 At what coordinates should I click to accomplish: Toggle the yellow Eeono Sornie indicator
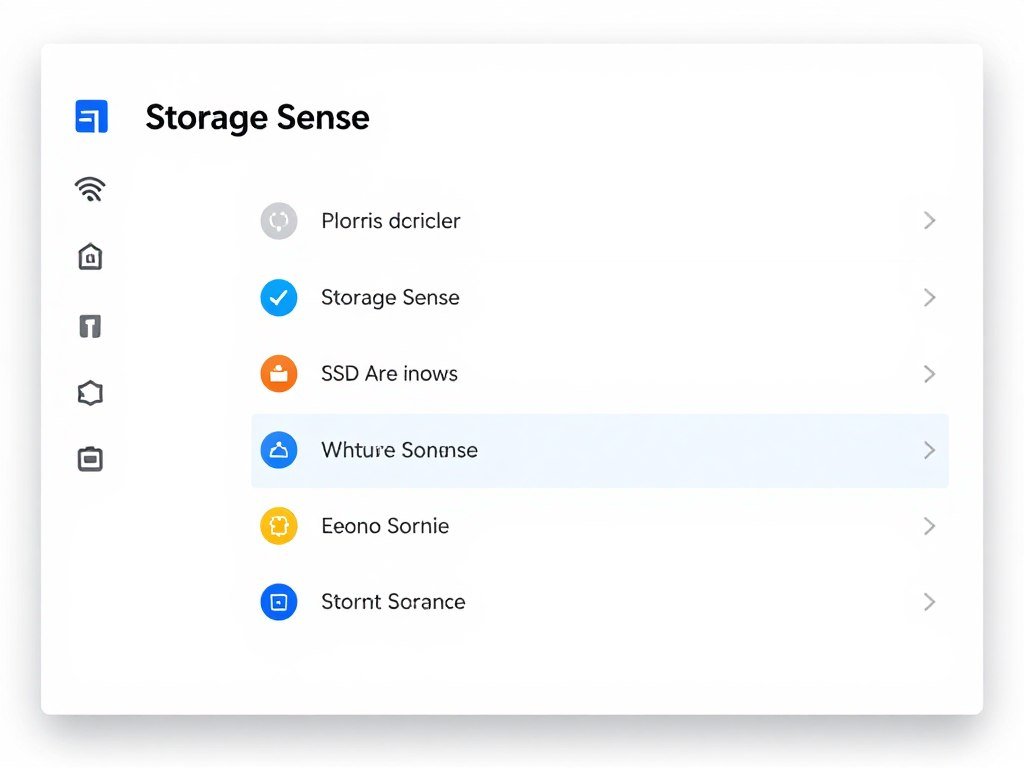click(x=278, y=525)
